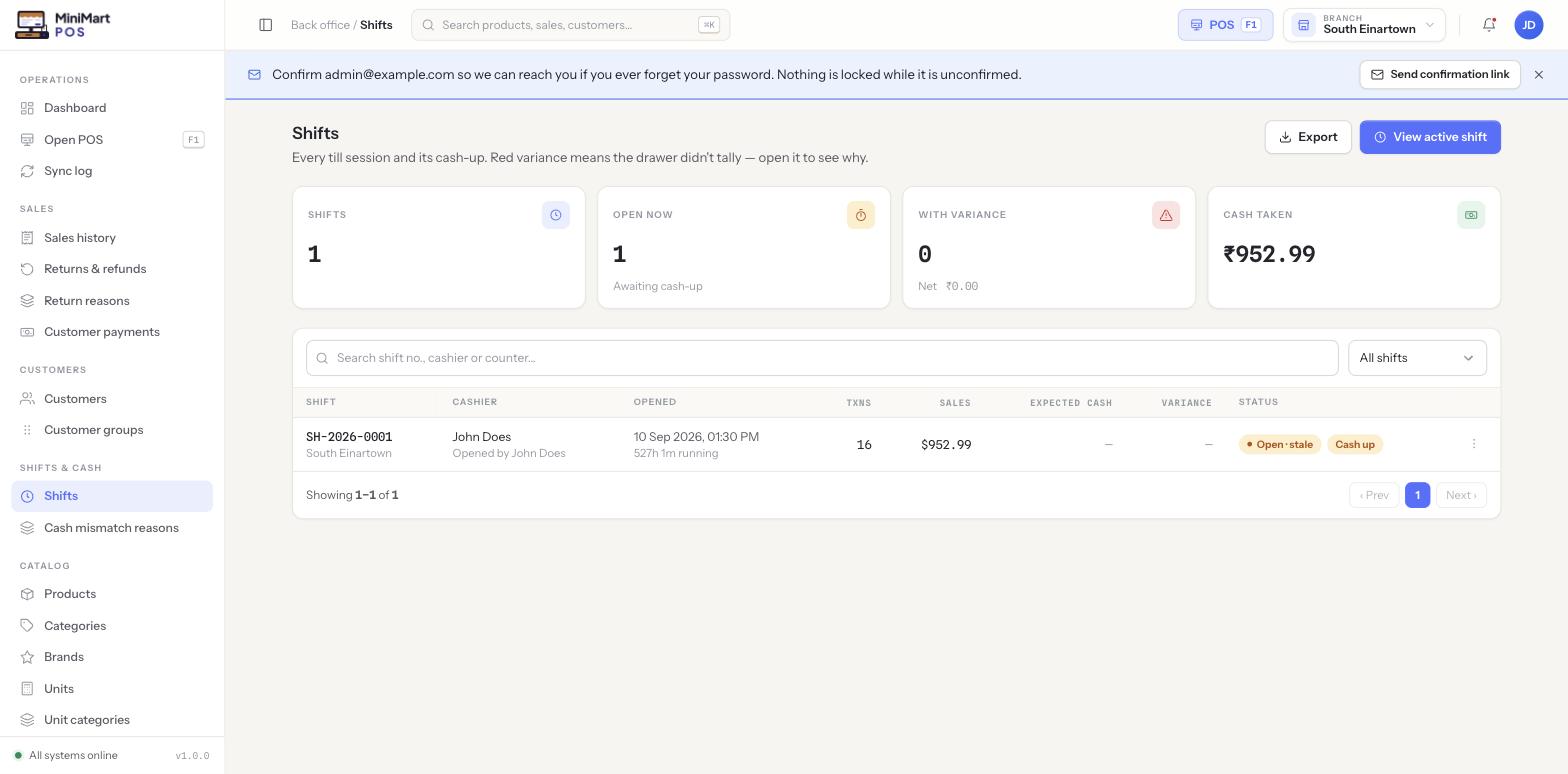Image resolution: width=1568 pixels, height=774 pixels.
Task: Focus the global search products field
Action: tap(570, 25)
